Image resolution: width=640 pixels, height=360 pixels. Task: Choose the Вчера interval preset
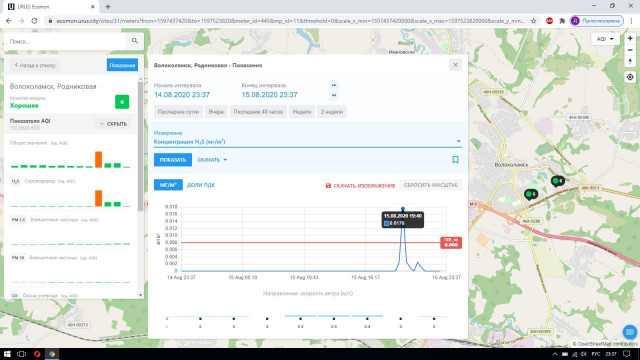[x=216, y=112]
